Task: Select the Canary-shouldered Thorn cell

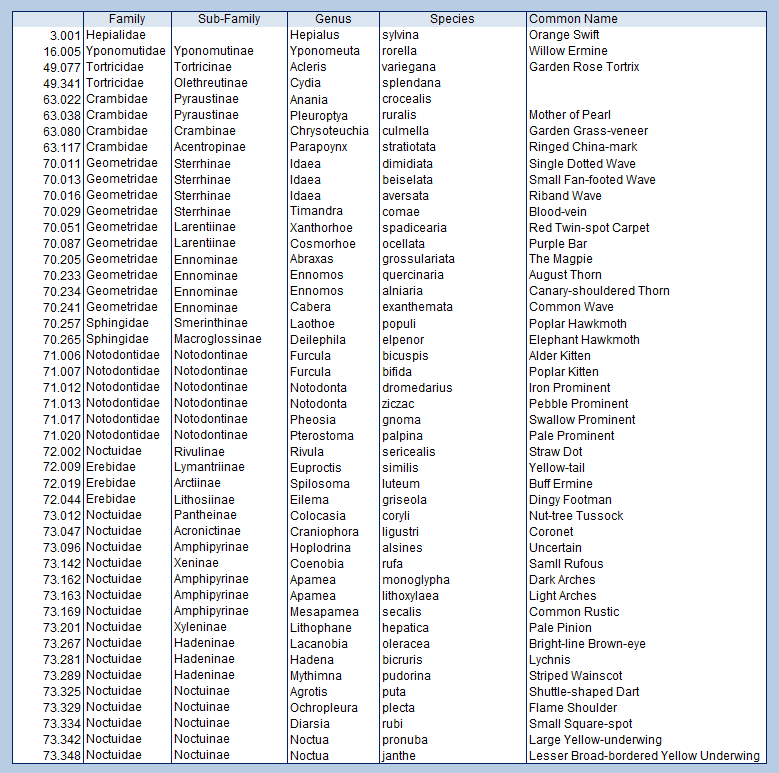Action: pyautogui.click(x=599, y=291)
